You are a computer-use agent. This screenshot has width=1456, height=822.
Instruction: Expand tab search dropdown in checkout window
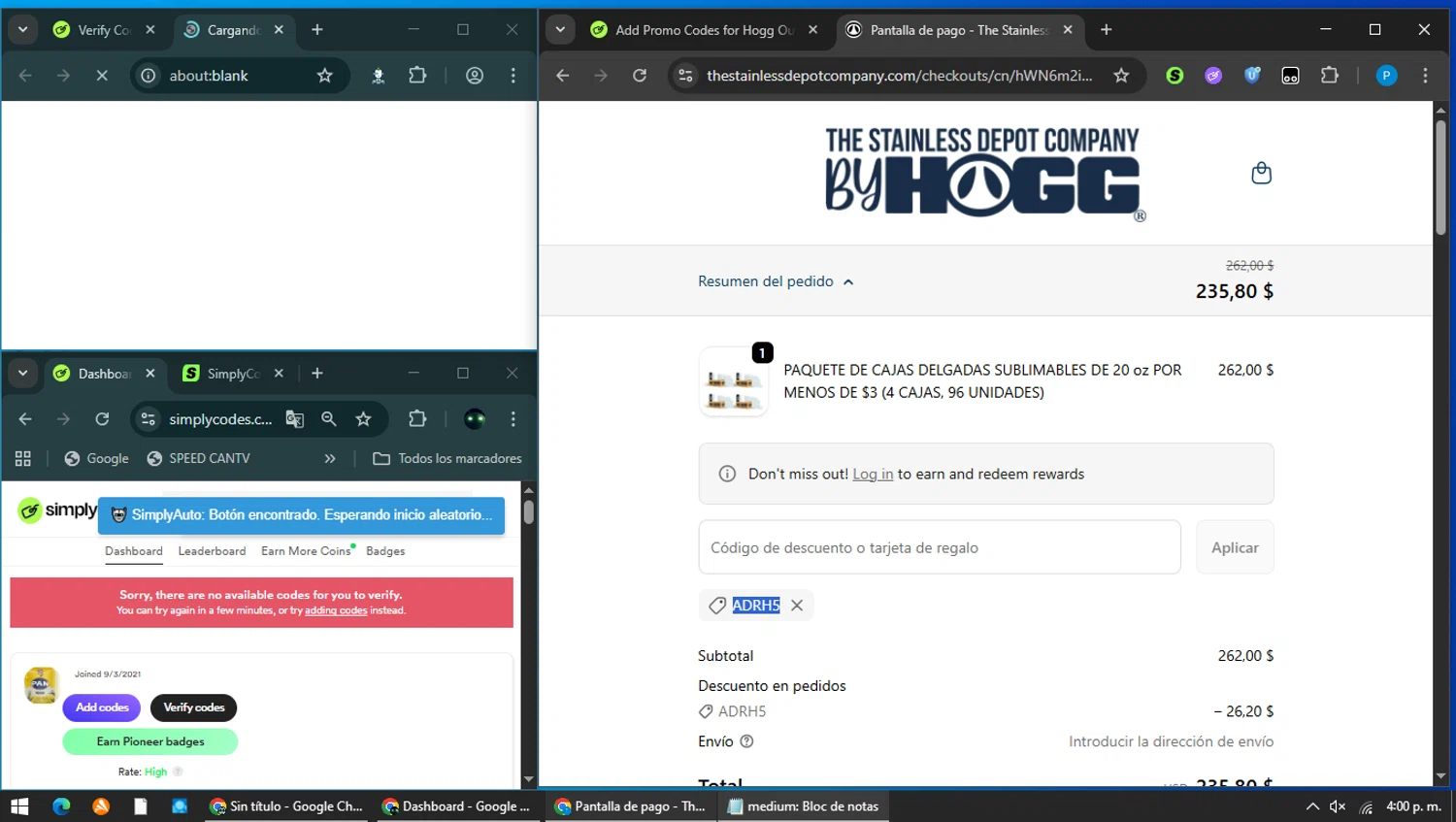point(560,30)
